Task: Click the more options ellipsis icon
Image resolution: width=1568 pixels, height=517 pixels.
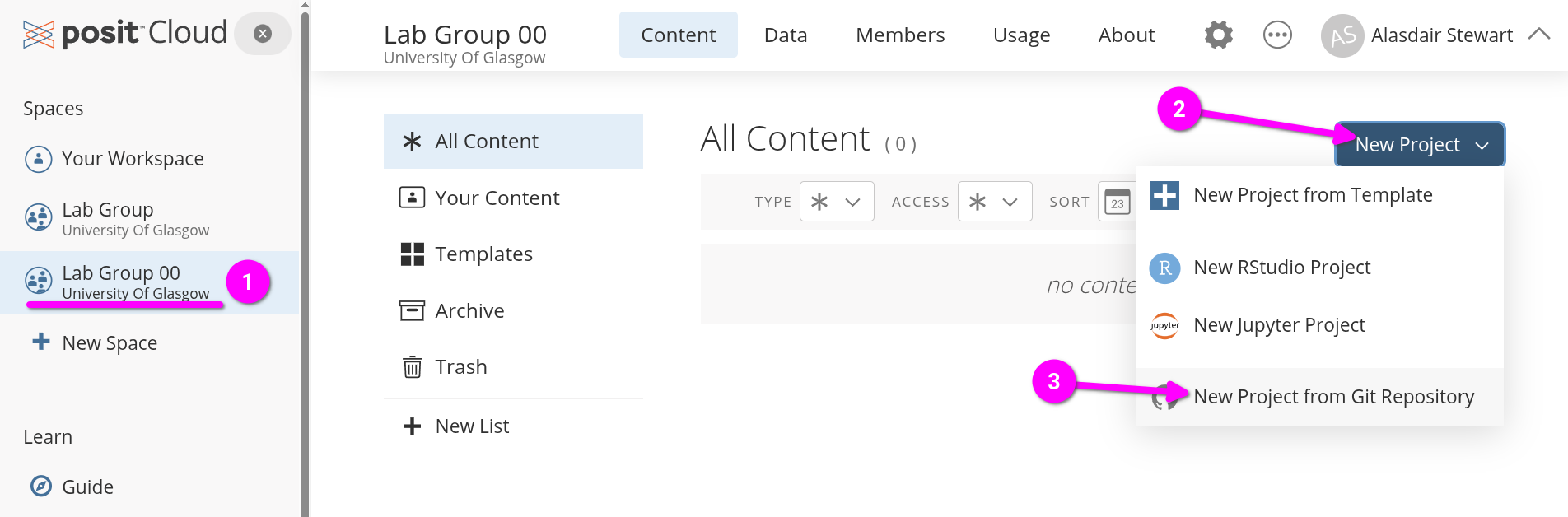Action: point(1277,35)
